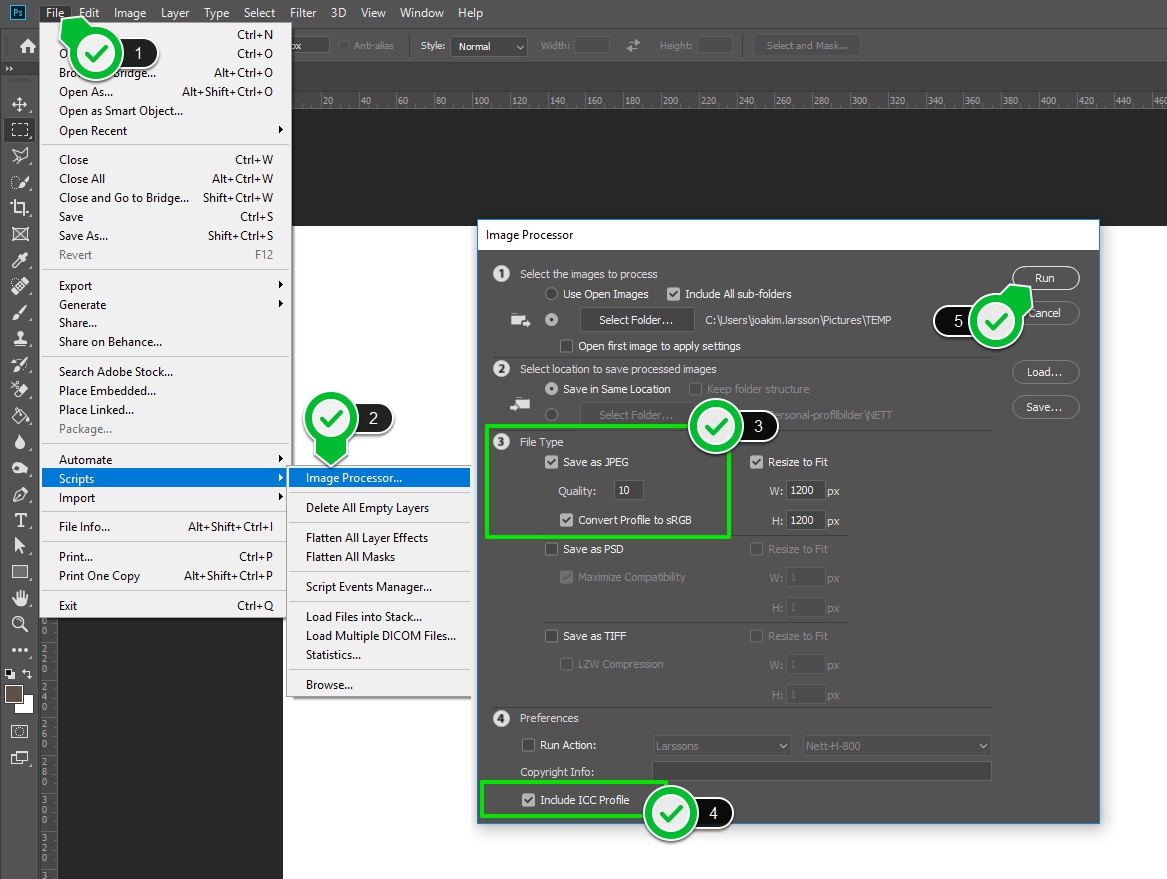Expand the Open Recent submenu
1167x879 pixels.
tap(165, 130)
